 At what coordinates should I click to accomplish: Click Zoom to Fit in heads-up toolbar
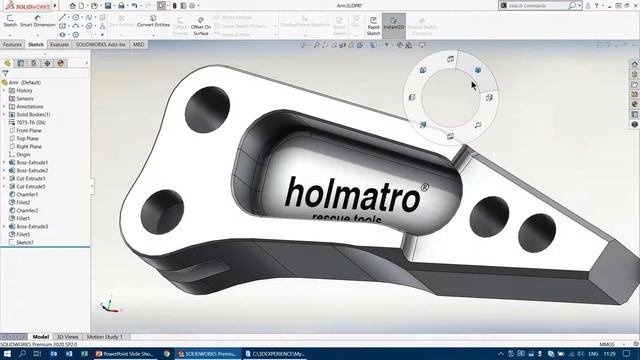coord(316,45)
